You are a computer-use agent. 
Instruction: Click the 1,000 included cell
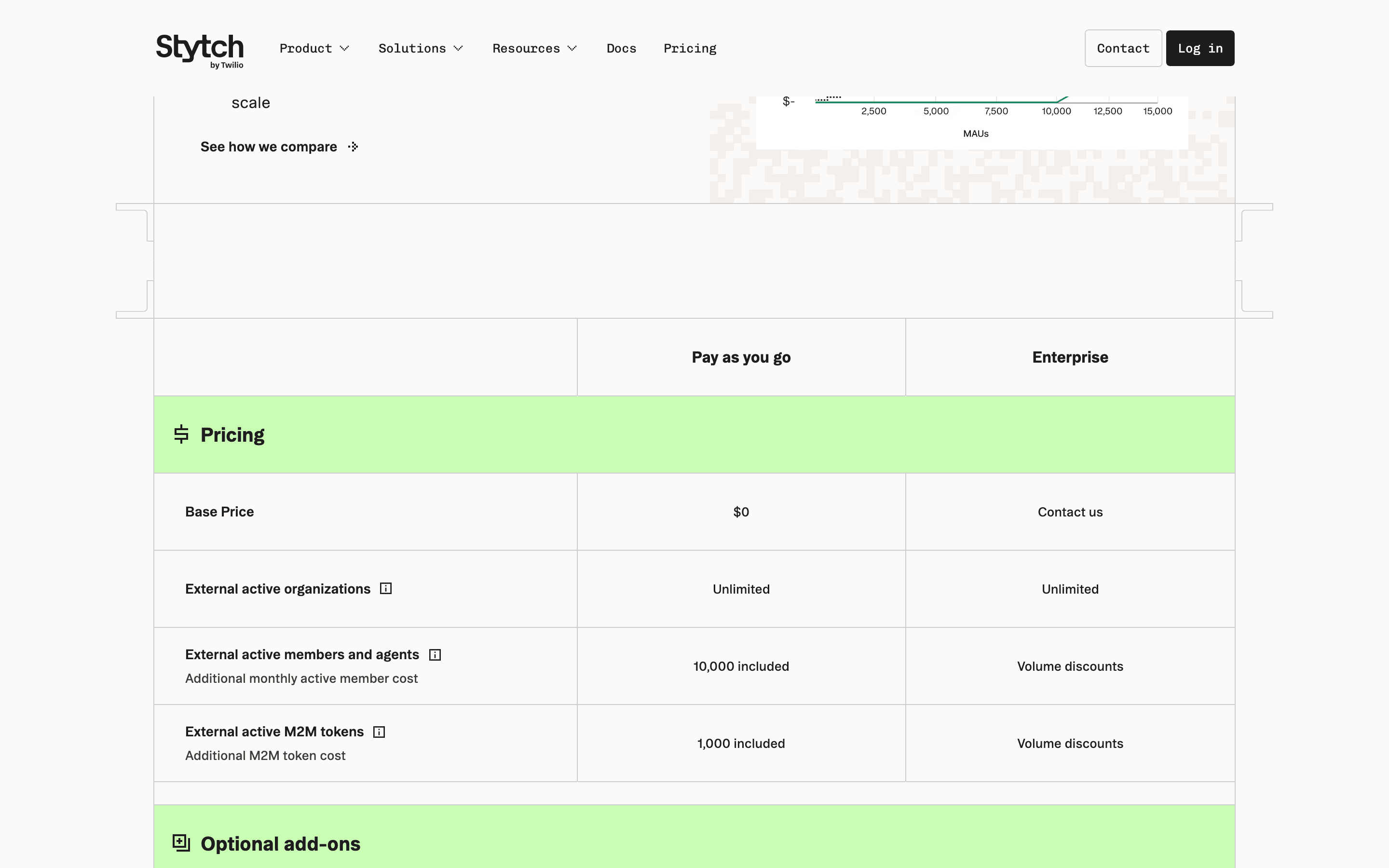[741, 744]
